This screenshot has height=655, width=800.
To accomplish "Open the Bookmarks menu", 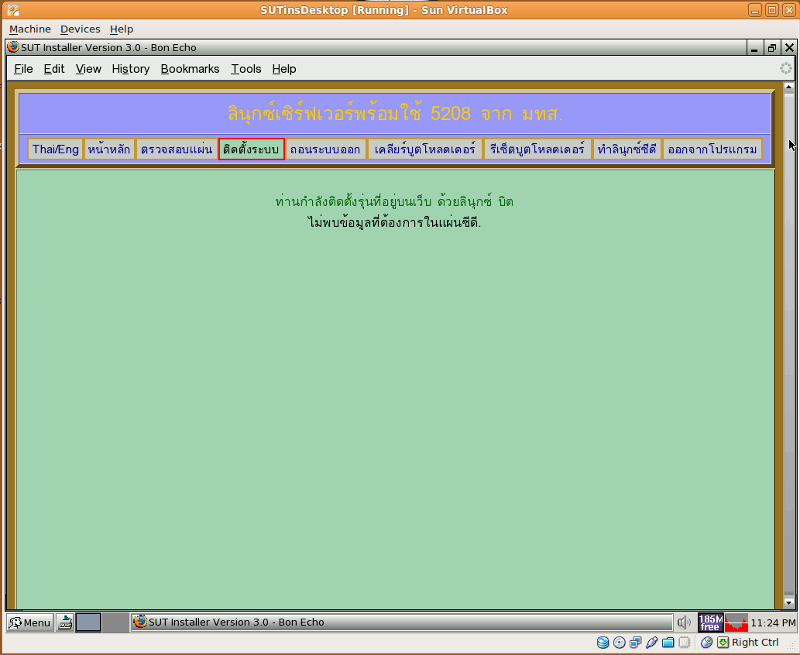I will (x=190, y=69).
